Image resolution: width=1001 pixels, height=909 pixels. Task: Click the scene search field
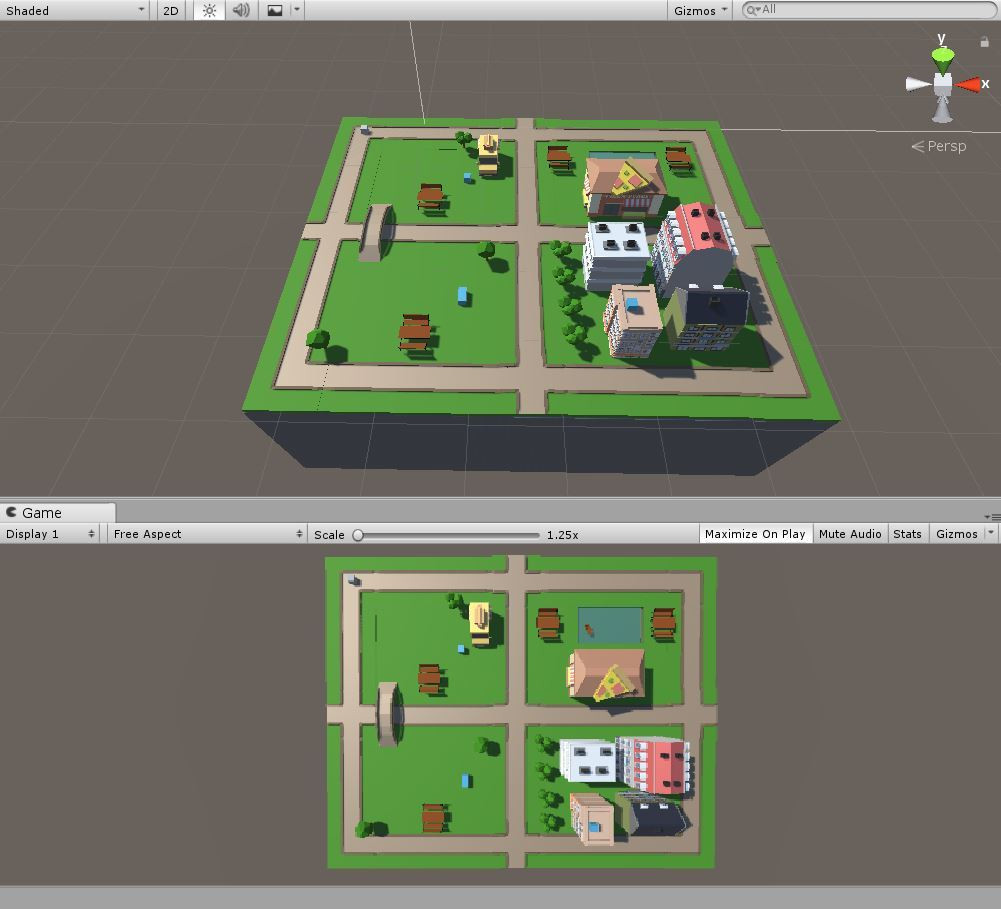click(x=869, y=10)
